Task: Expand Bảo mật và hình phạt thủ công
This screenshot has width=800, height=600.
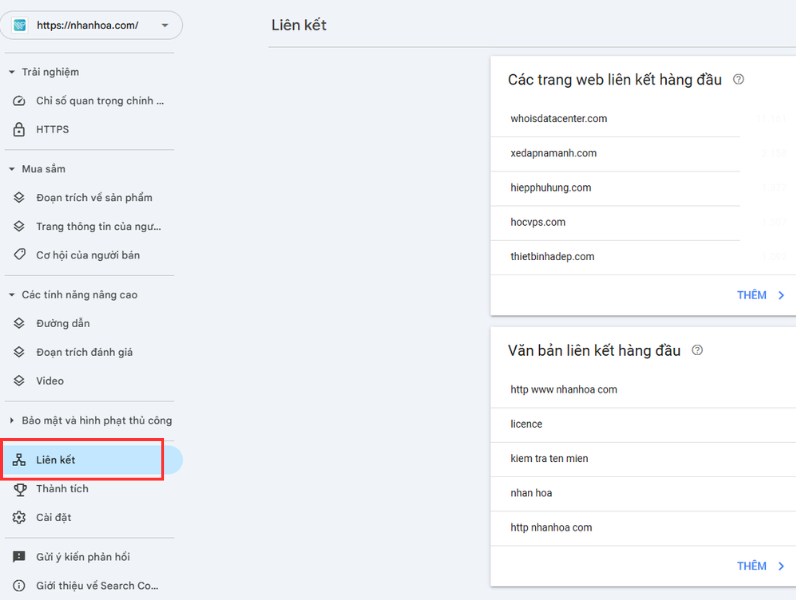Action: coord(12,421)
